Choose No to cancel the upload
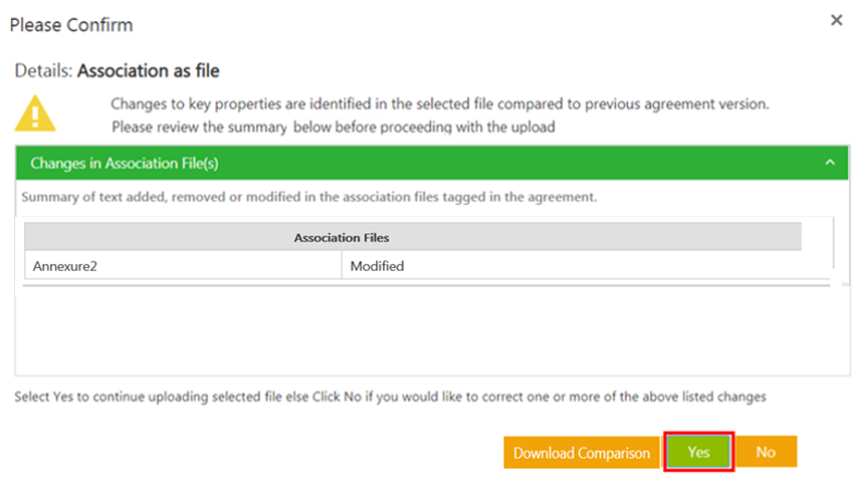860x492 pixels. pyautogui.click(x=766, y=452)
